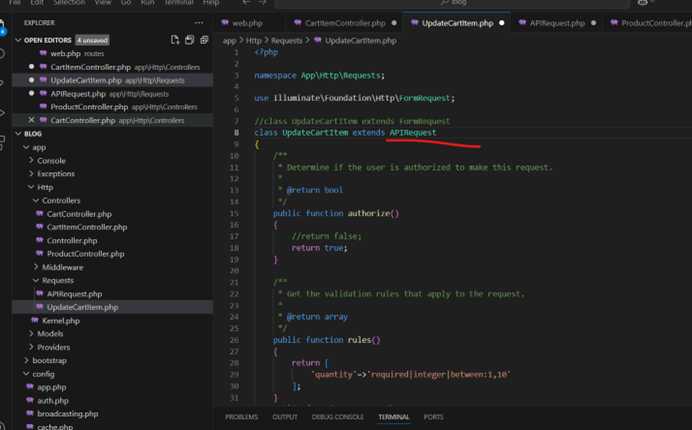Viewport: 692px width, 430px height.
Task: Open the PROBLEMS panel tab
Action: (x=241, y=417)
